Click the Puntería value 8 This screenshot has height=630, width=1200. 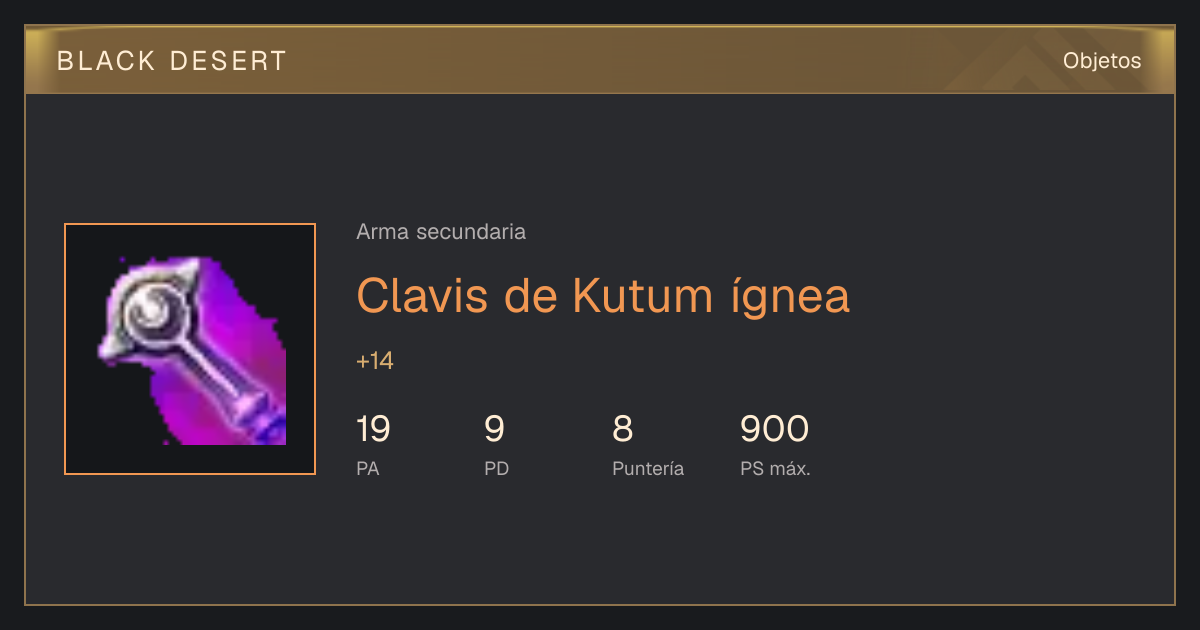coord(622,429)
